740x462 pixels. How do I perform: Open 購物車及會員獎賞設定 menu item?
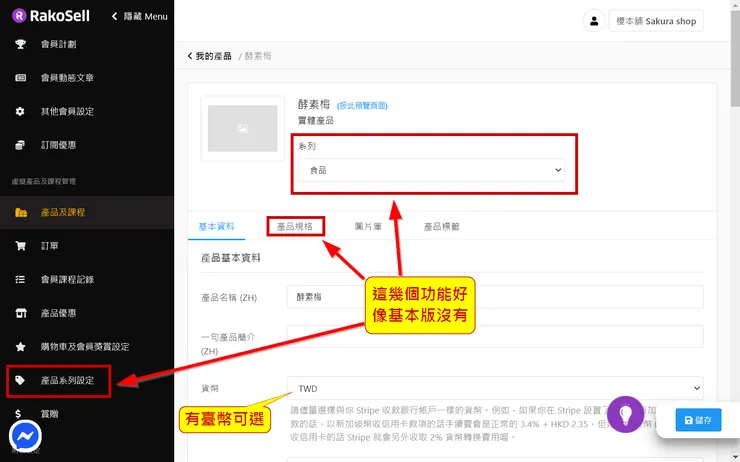click(85, 347)
